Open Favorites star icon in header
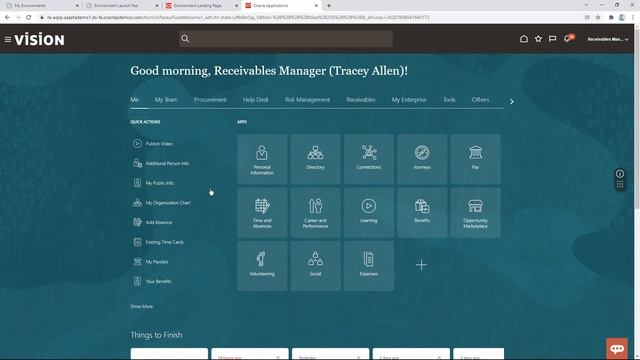 pyautogui.click(x=538, y=39)
